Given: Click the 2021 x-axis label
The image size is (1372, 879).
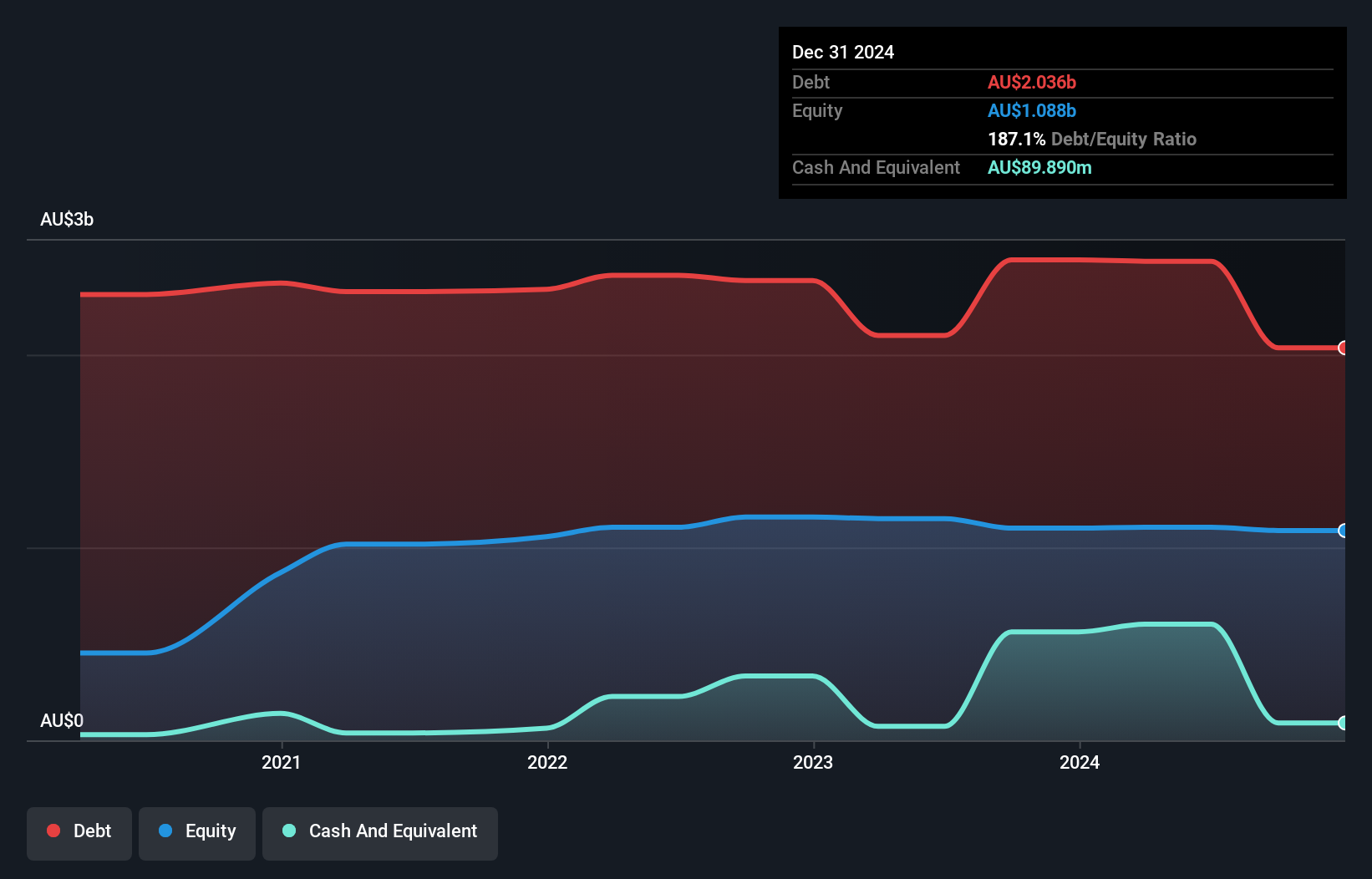Looking at the screenshot, I should click(x=282, y=762).
